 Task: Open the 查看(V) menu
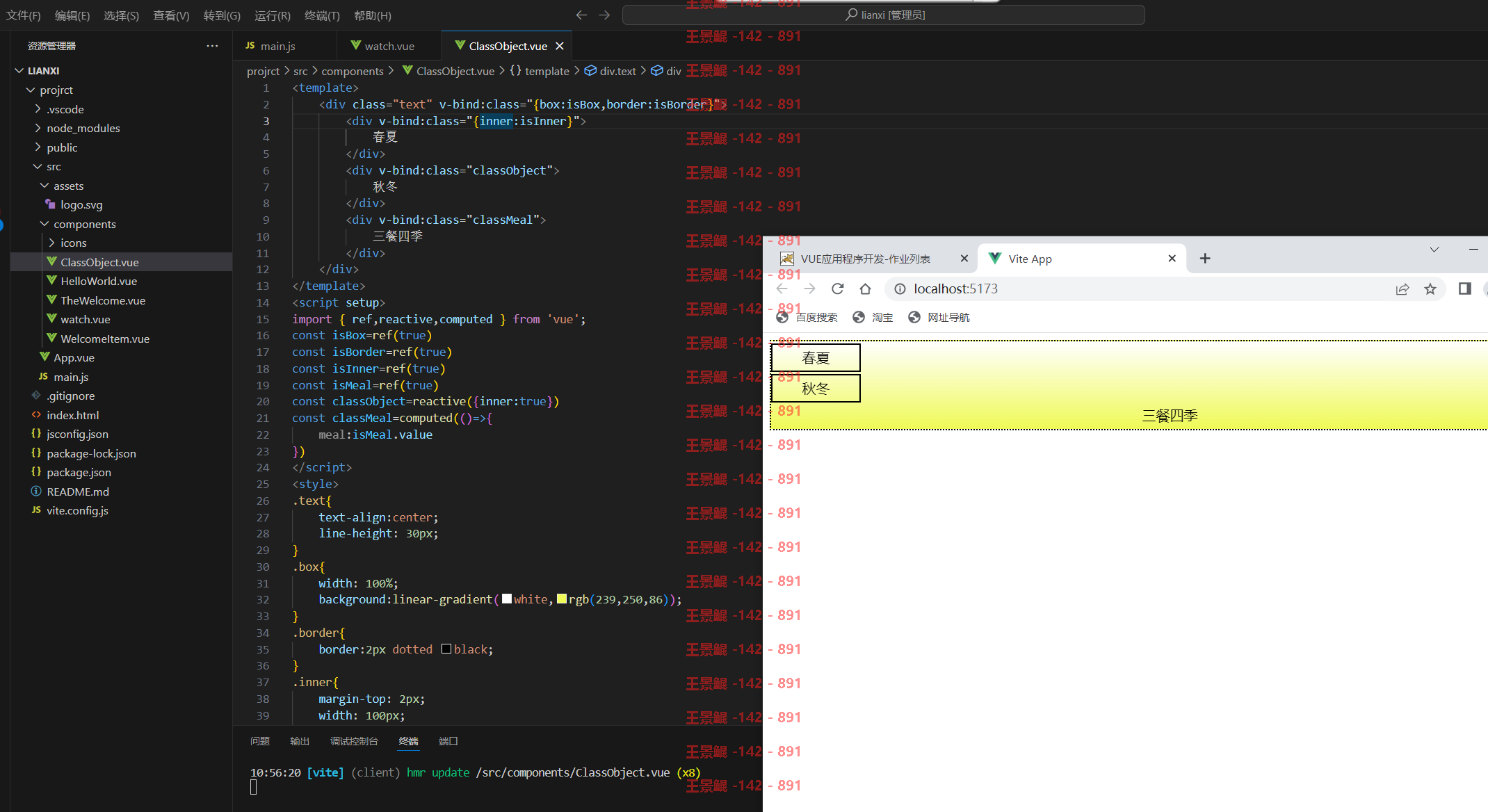pos(171,15)
